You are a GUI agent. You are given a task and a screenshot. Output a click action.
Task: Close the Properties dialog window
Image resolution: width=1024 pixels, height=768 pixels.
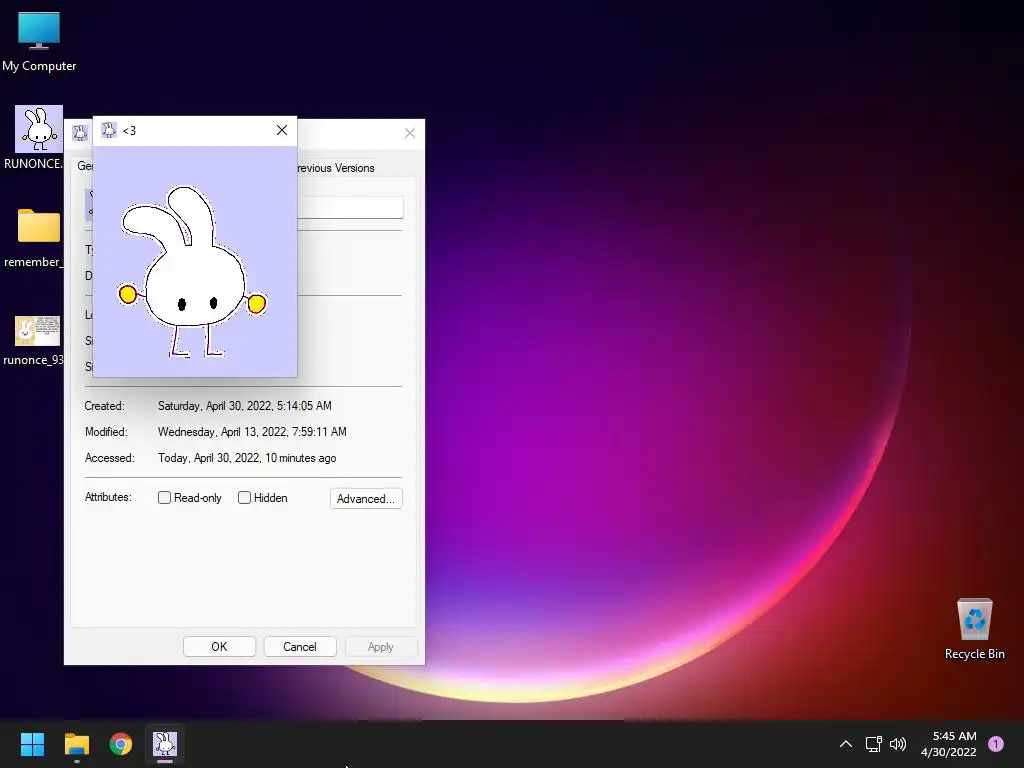409,133
